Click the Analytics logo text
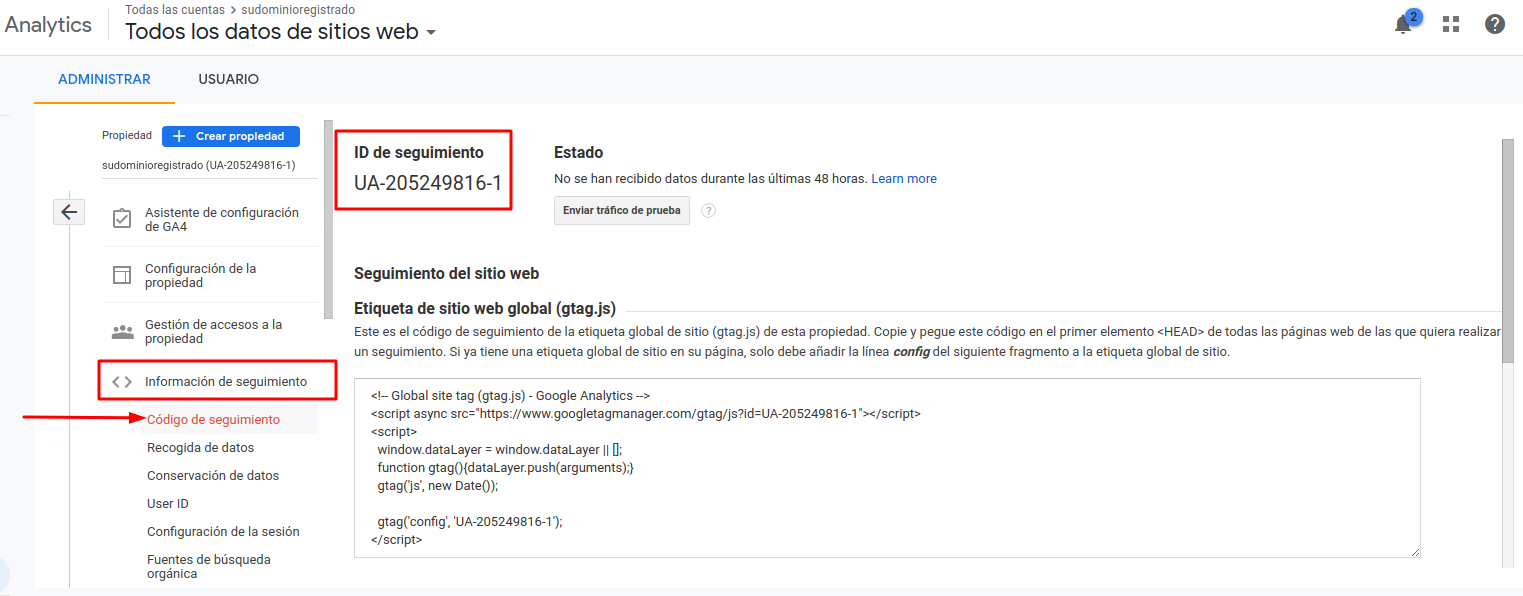Image resolution: width=1523 pixels, height=596 pixels. pyautogui.click(x=48, y=25)
